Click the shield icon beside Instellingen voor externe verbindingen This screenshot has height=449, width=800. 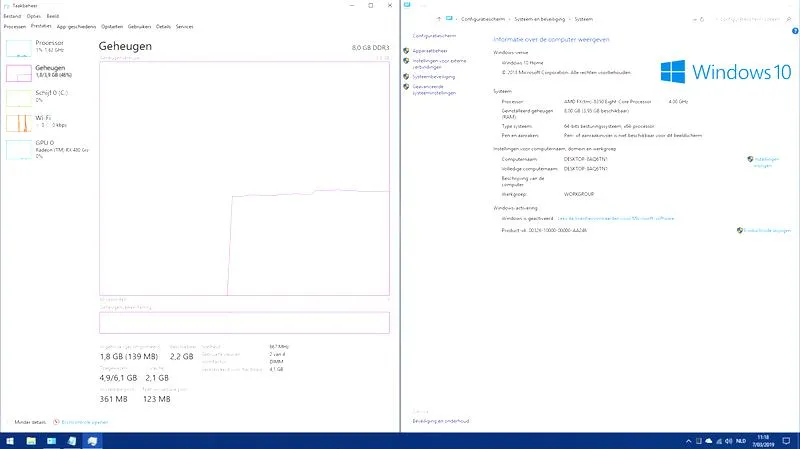[x=406, y=61]
